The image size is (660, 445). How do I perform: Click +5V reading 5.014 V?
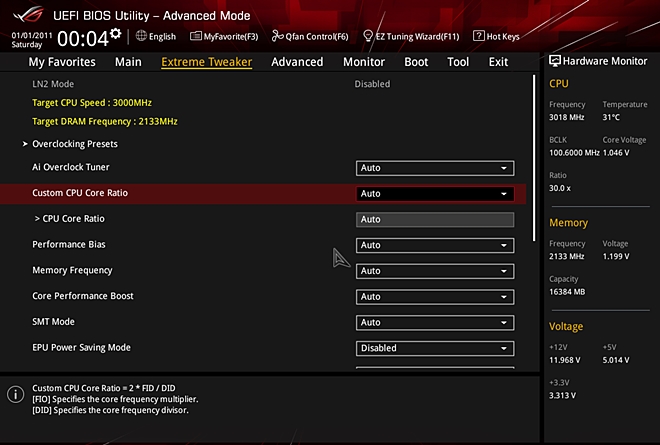click(616, 360)
